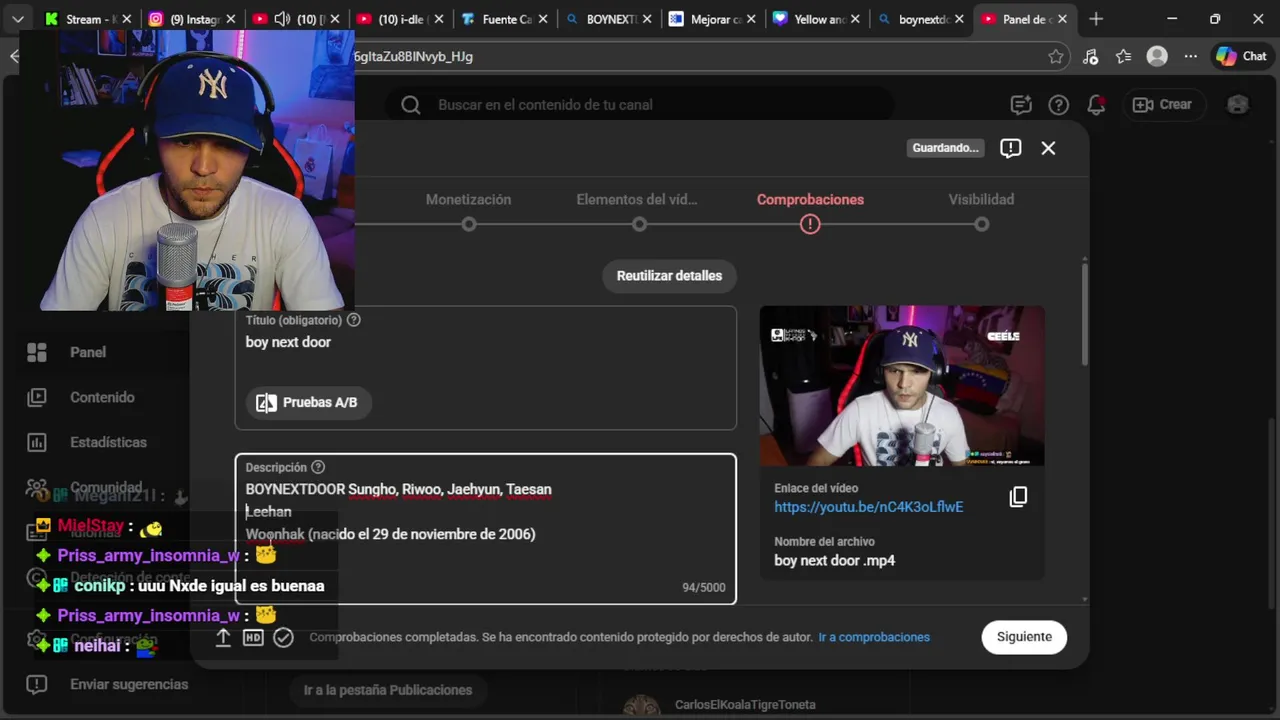Screen dimensions: 1280x720
Task: Bookmark this page with the star icon
Action: click(x=1056, y=57)
